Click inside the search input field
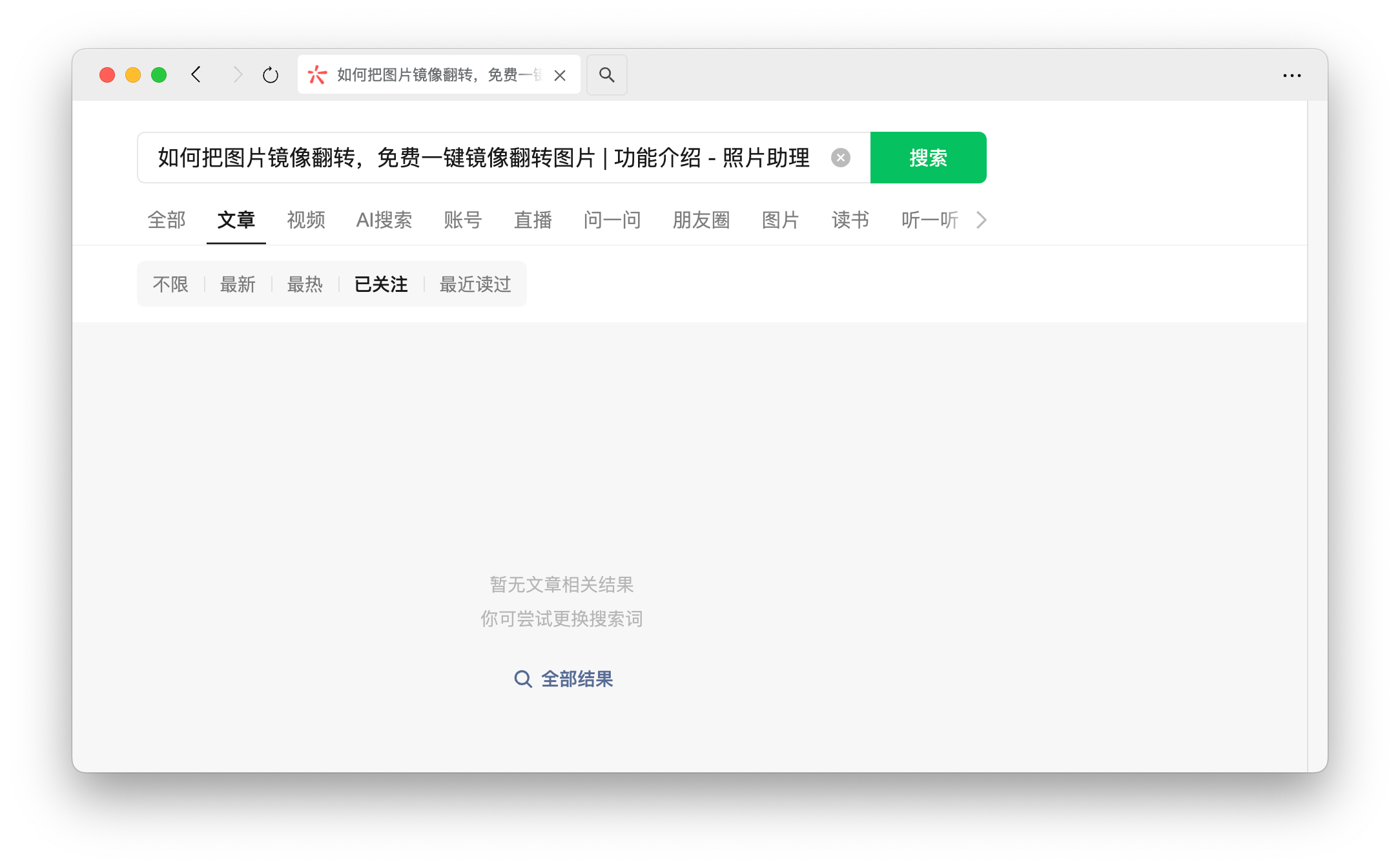Viewport: 1400px width, 868px height. pos(484,158)
